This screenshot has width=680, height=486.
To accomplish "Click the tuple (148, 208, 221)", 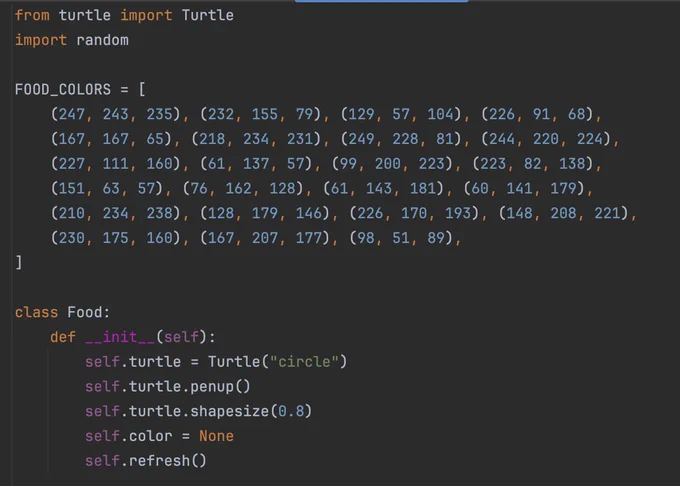I will pyautogui.click(x=564, y=213).
